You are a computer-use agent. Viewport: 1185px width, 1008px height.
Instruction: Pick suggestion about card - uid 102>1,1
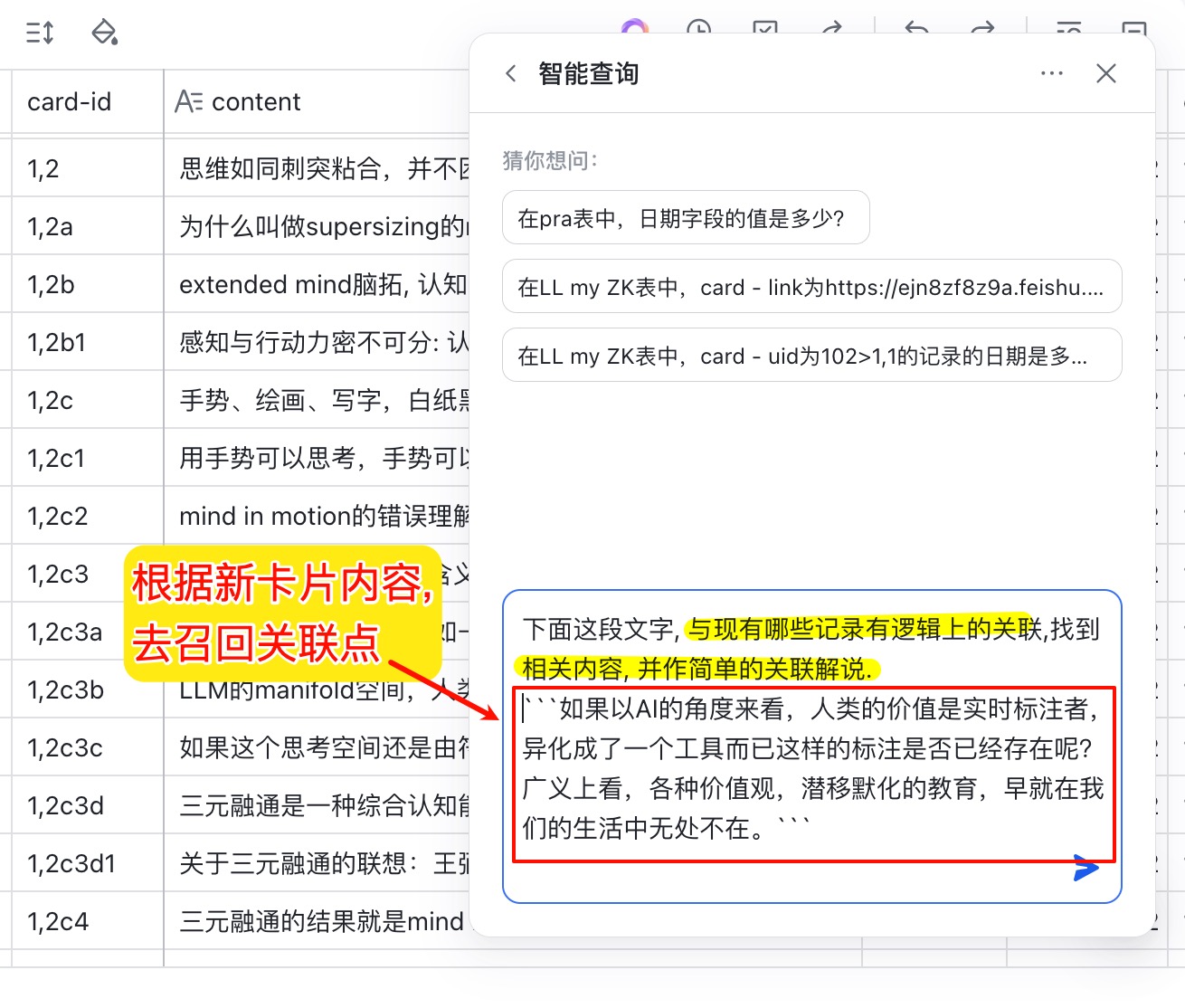(x=811, y=356)
